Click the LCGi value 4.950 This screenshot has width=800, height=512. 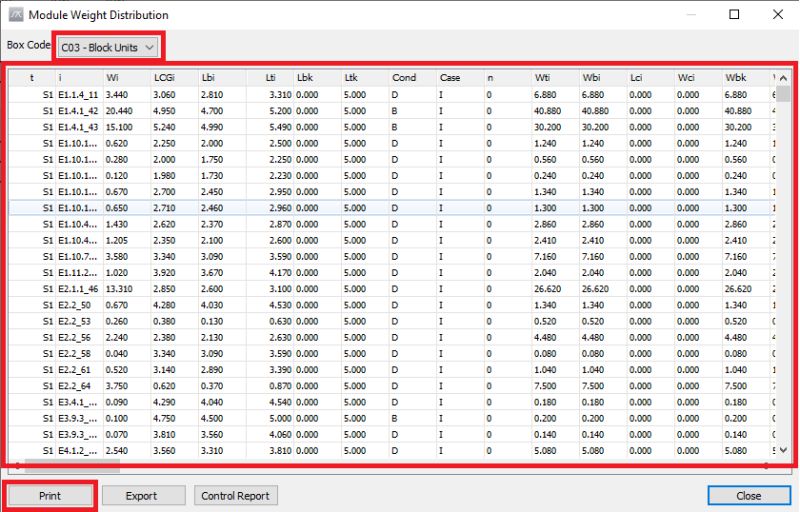164,111
